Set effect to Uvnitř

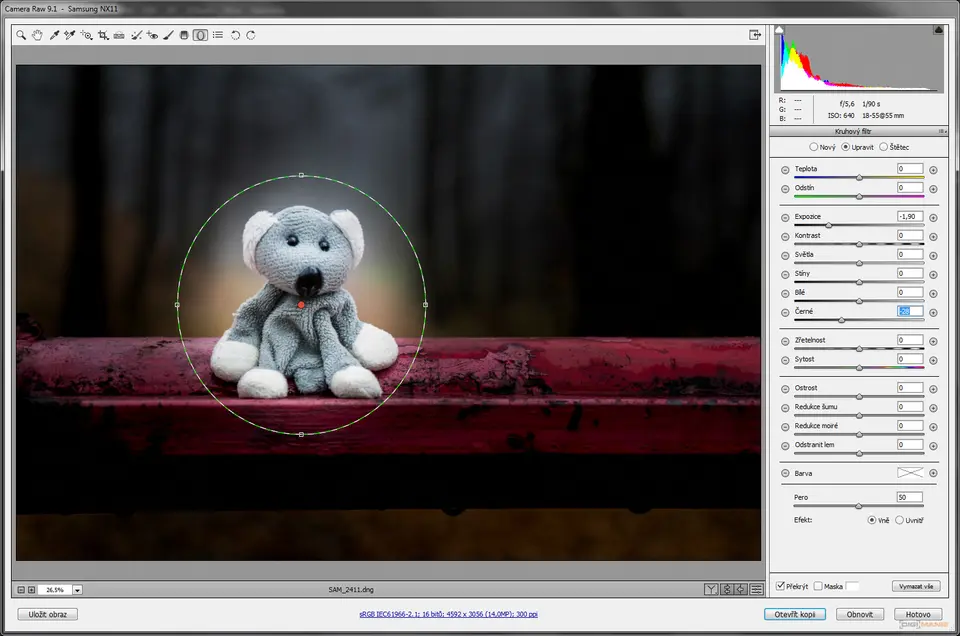[900, 520]
